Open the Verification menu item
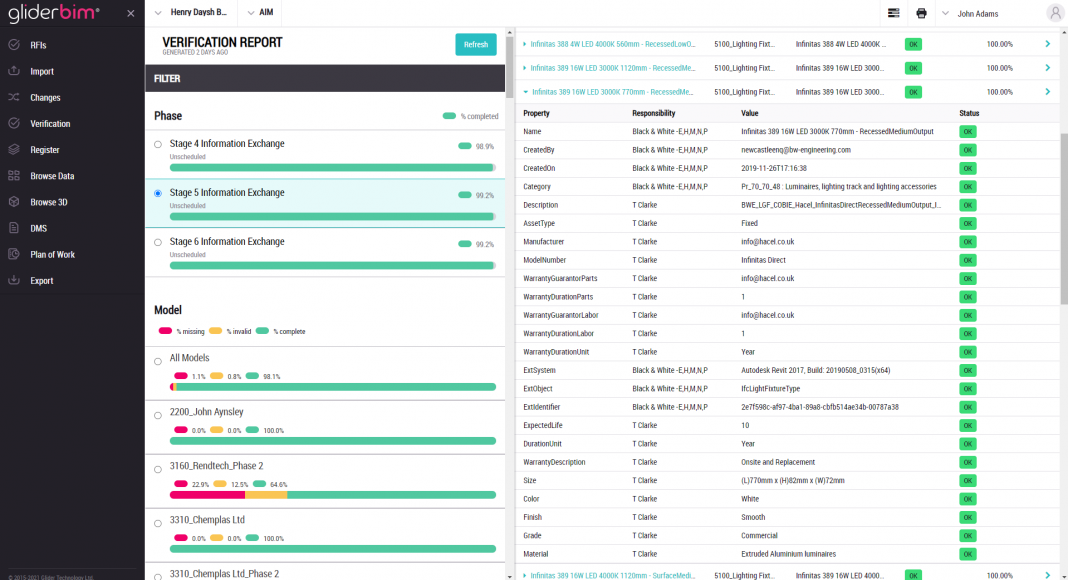The height and width of the screenshot is (580, 1068). point(50,124)
